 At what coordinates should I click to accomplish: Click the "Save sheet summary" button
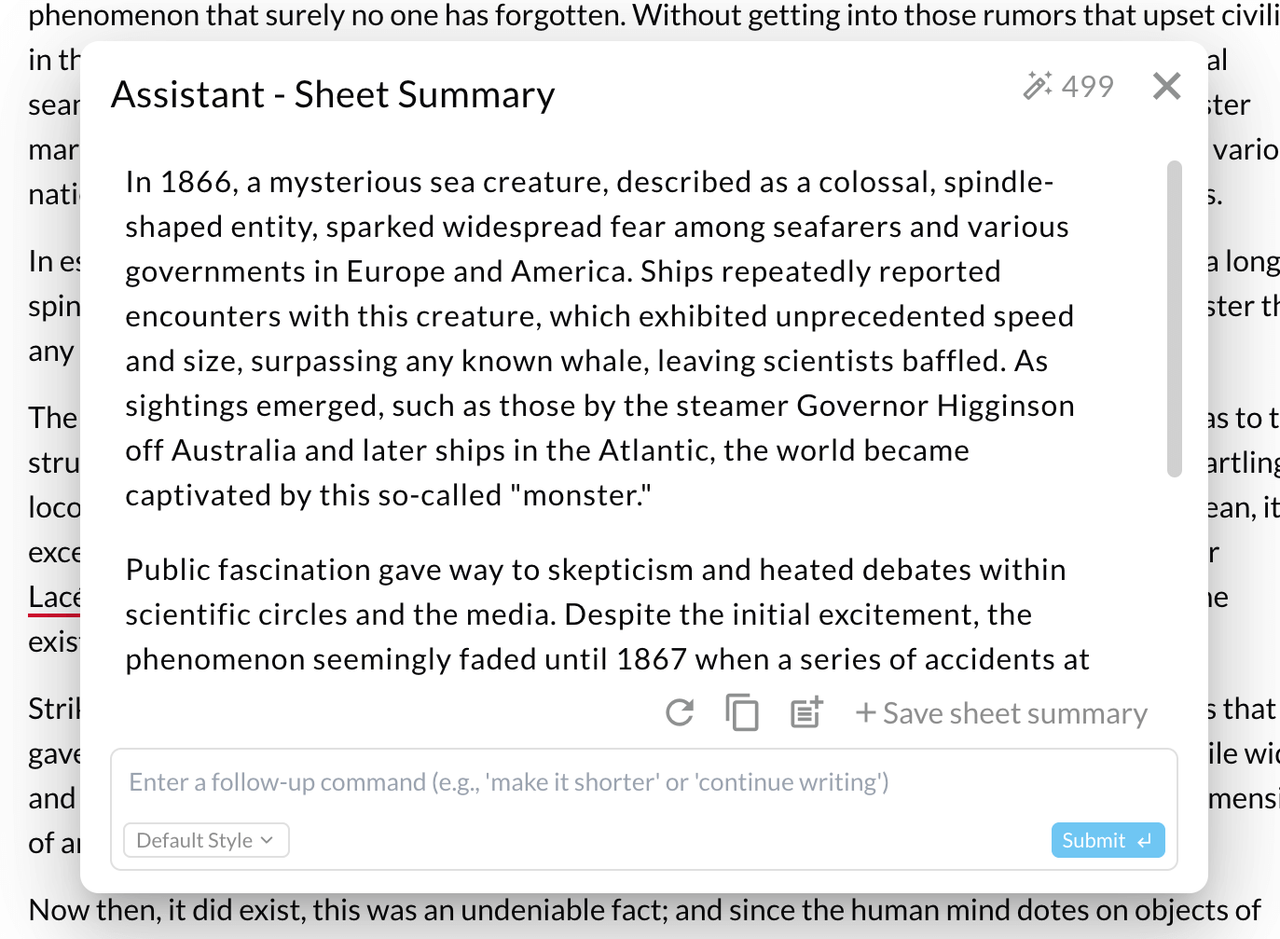[x=1001, y=713]
